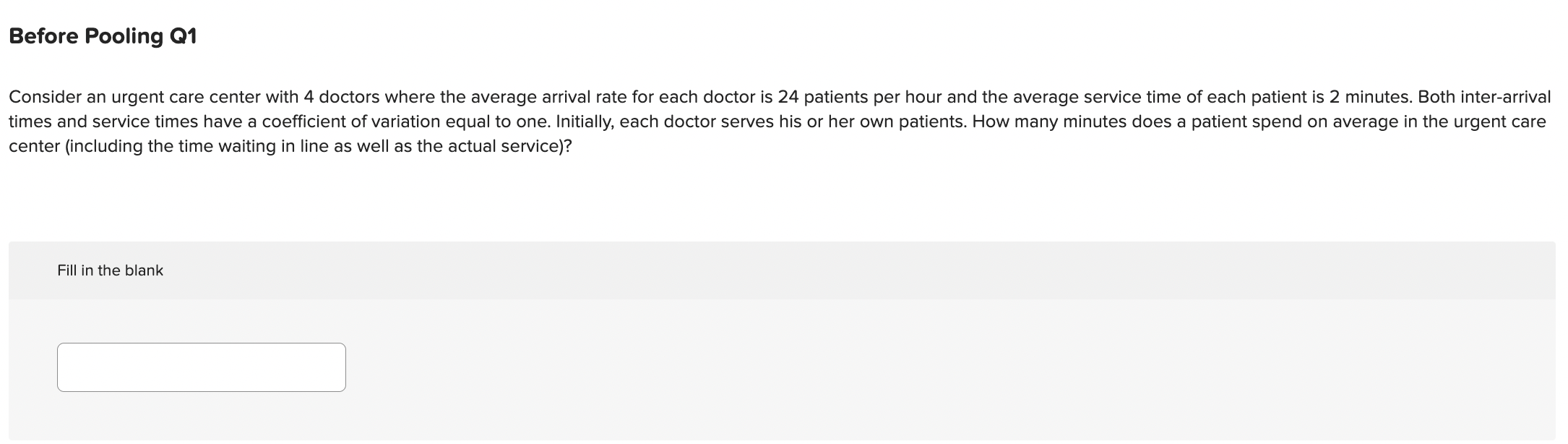1568x444 pixels.
Task: Select the 'Before Pooling Q1' heading
Action: pos(103,35)
